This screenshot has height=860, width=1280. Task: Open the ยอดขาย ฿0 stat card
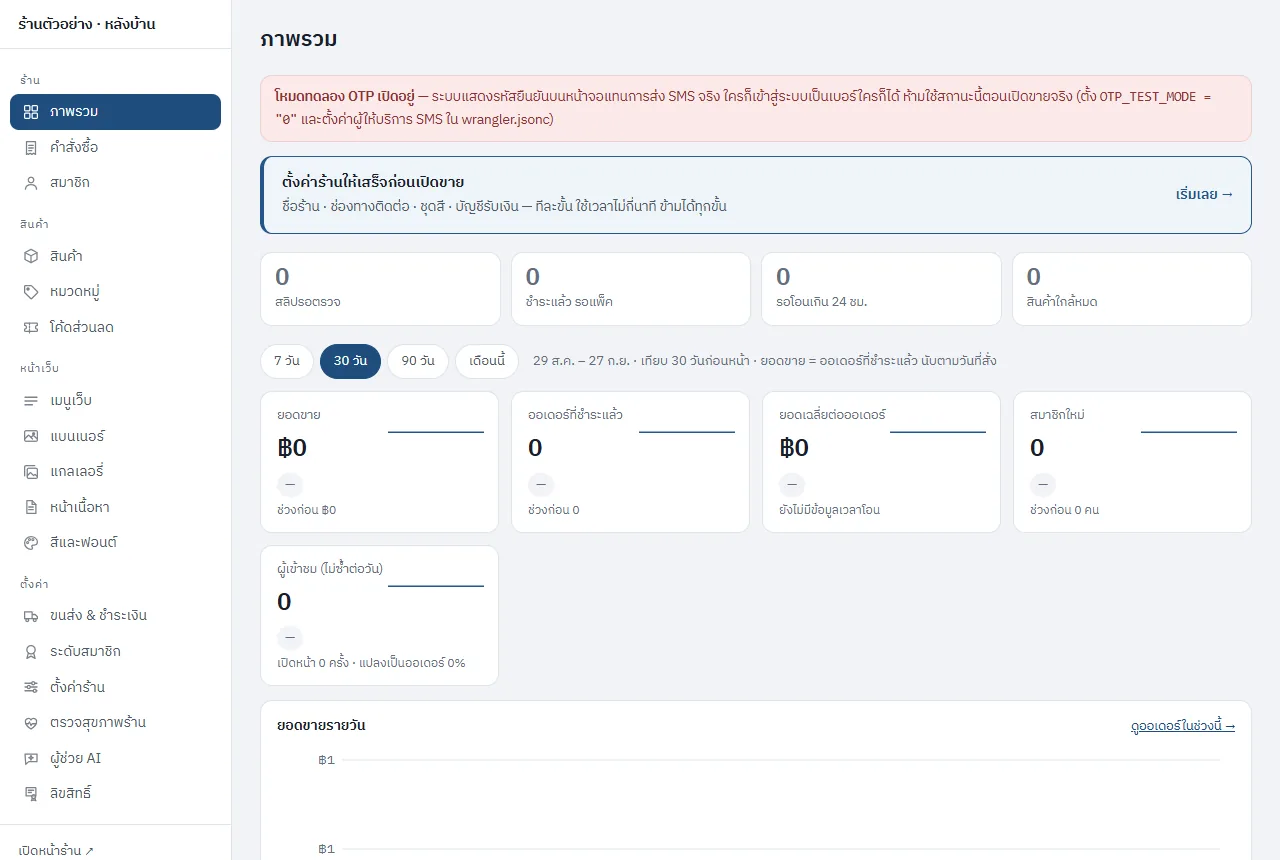pos(379,462)
